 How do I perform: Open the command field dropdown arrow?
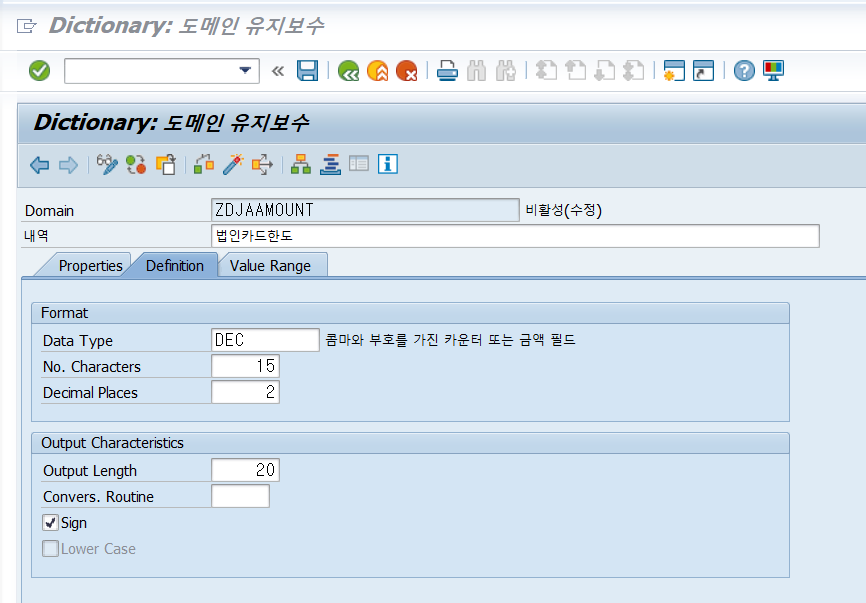point(245,71)
